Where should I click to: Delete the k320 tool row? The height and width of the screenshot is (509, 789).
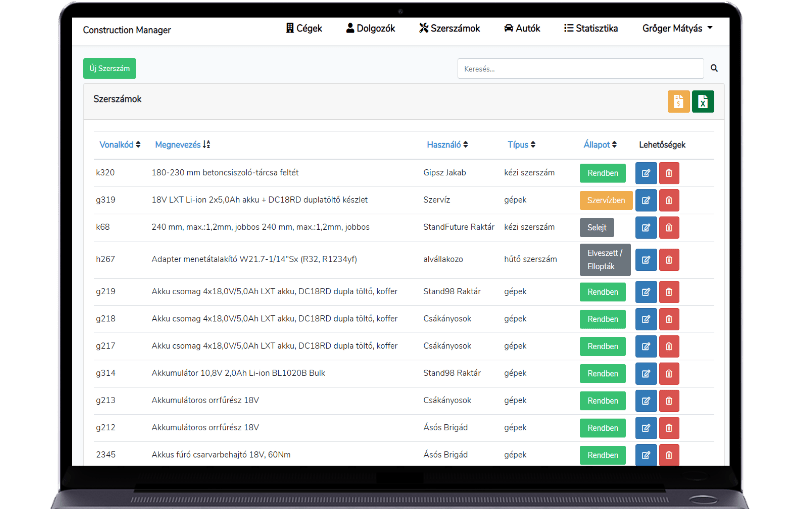click(669, 173)
